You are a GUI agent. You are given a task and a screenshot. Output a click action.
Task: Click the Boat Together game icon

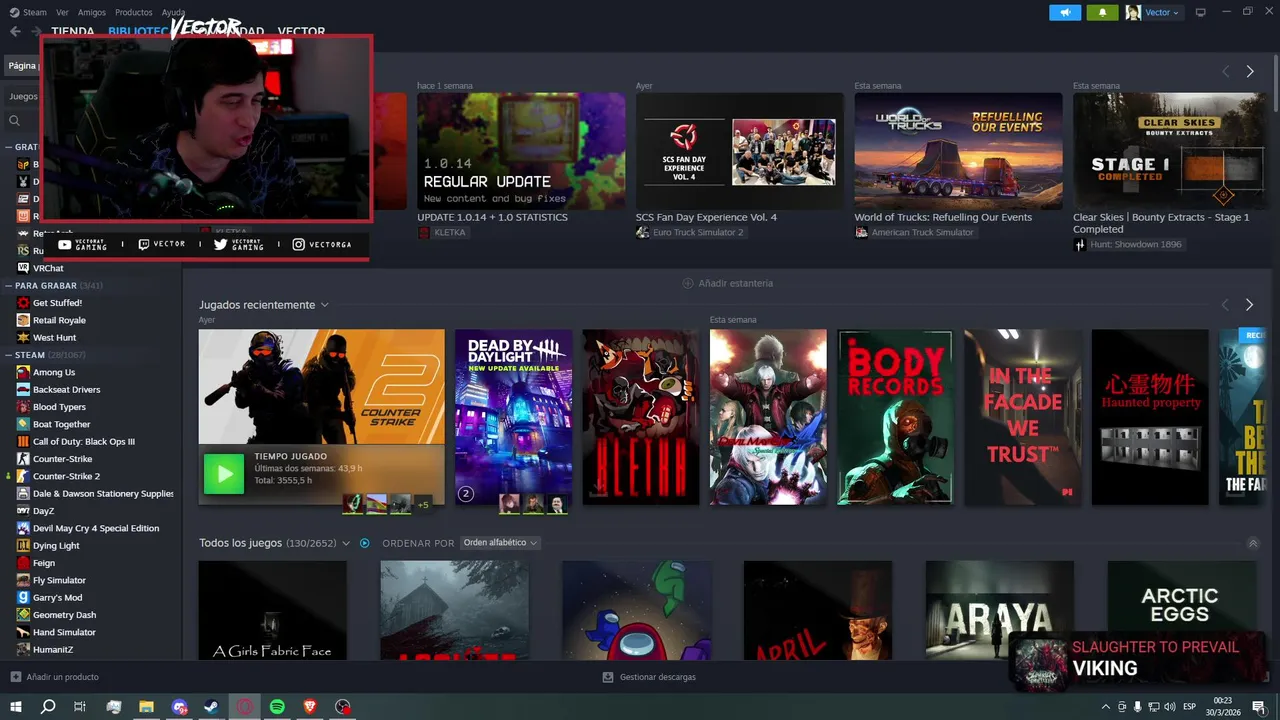coord(23,424)
